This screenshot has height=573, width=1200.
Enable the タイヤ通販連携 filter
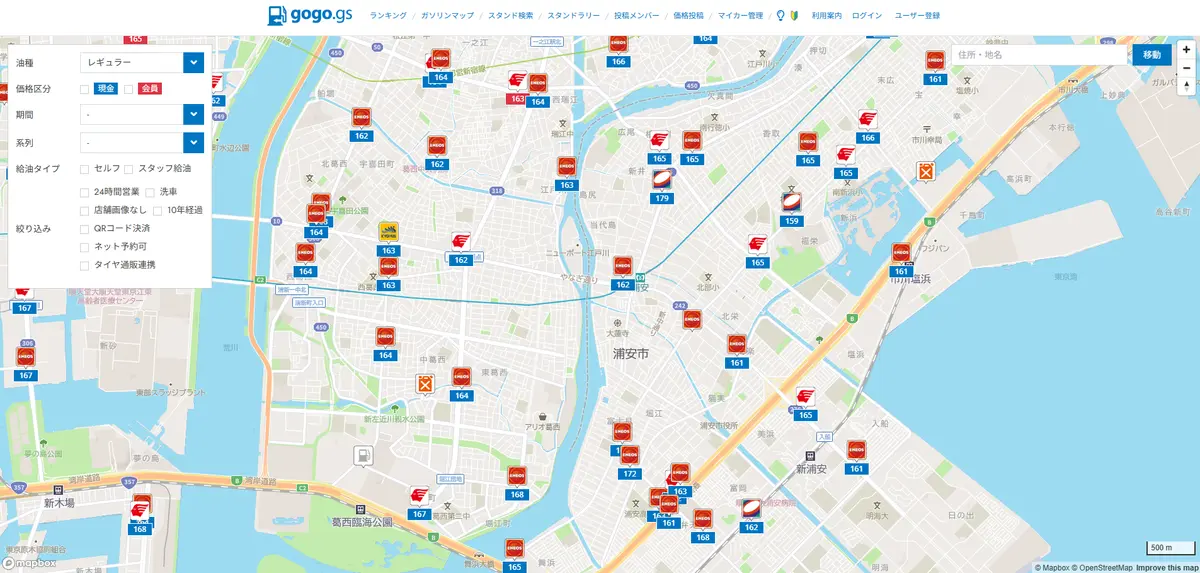(x=85, y=265)
